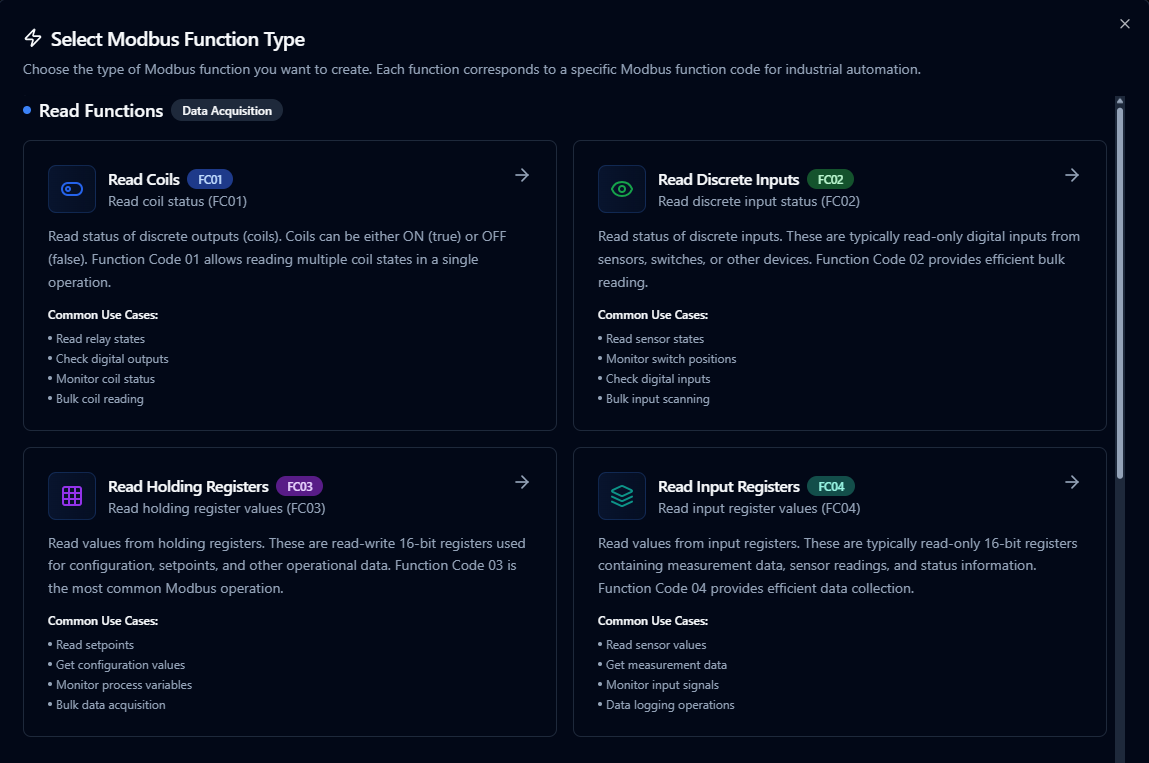Click the lightning bolt icon beside dialog title

[33, 39]
